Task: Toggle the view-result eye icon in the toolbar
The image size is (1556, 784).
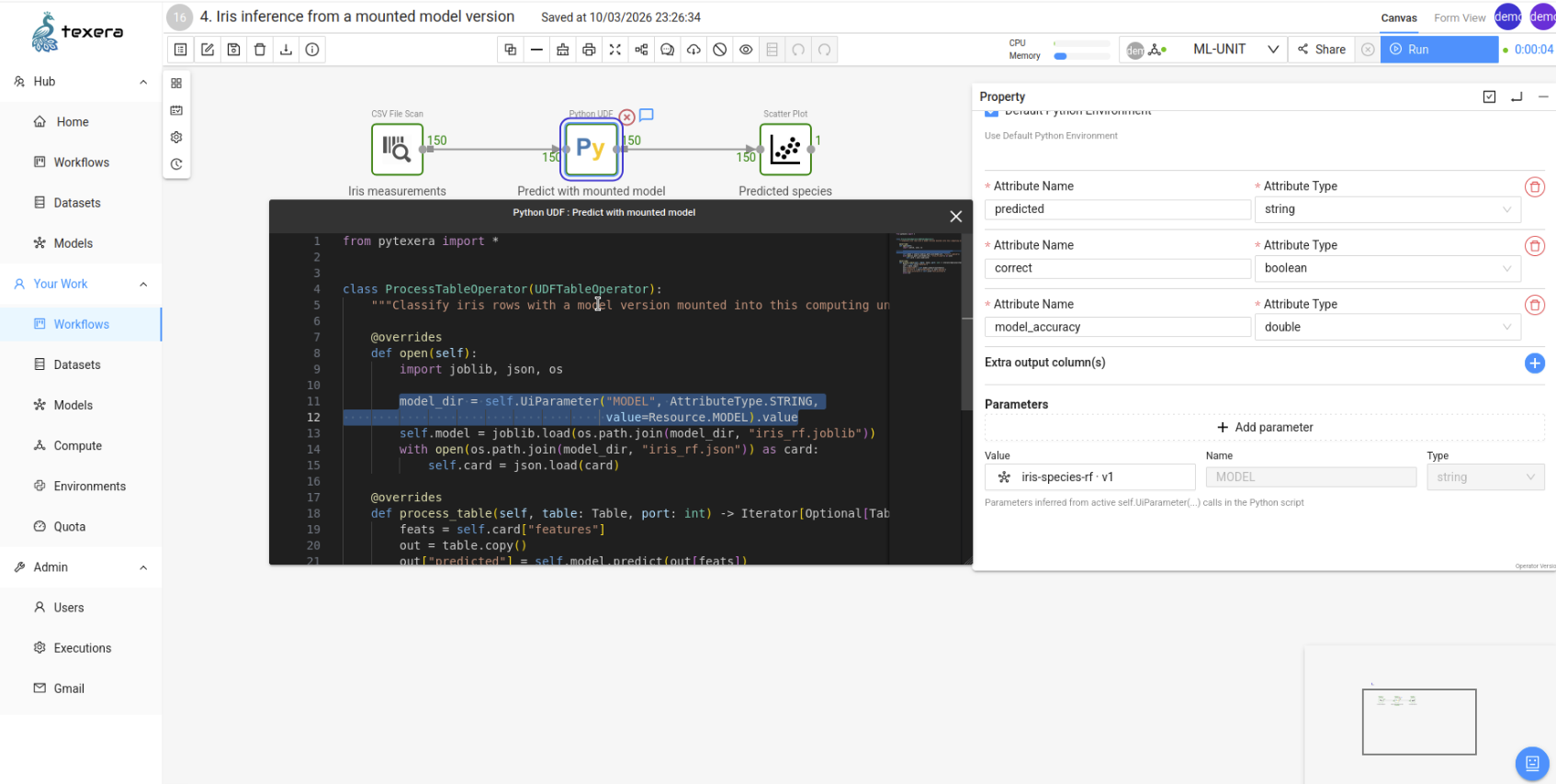Action: [x=746, y=50]
